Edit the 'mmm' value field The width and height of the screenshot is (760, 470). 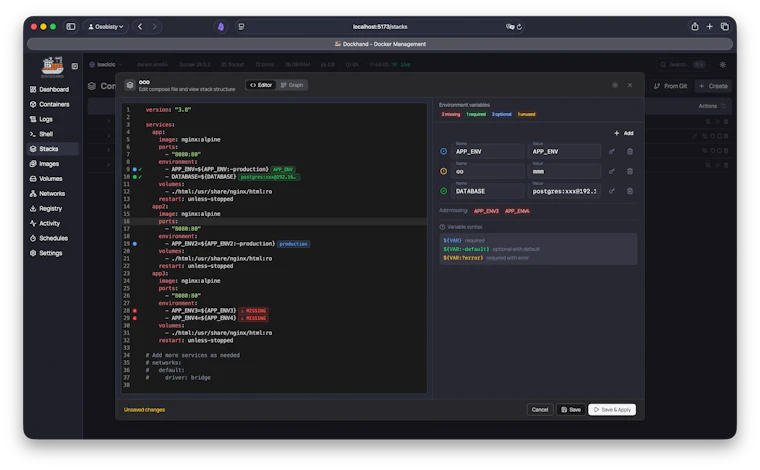564,172
